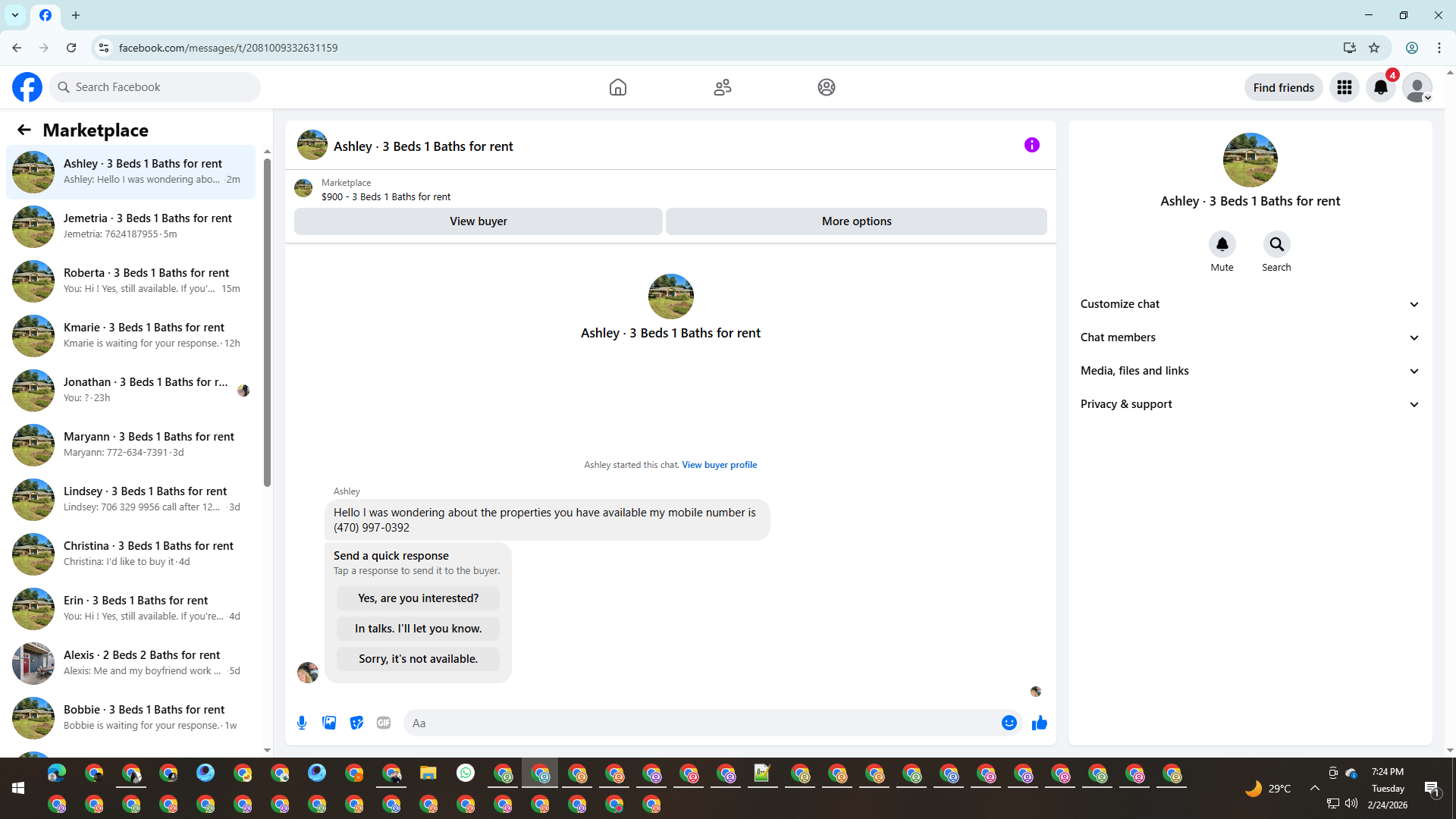Expand Media, files and links
Image resolution: width=1456 pixels, height=819 pixels.
click(x=1249, y=371)
